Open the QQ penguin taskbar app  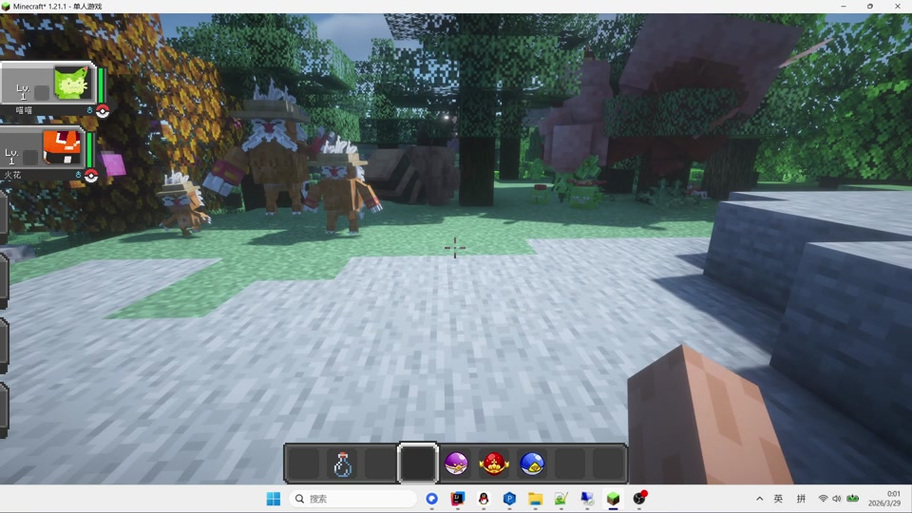(x=483, y=498)
